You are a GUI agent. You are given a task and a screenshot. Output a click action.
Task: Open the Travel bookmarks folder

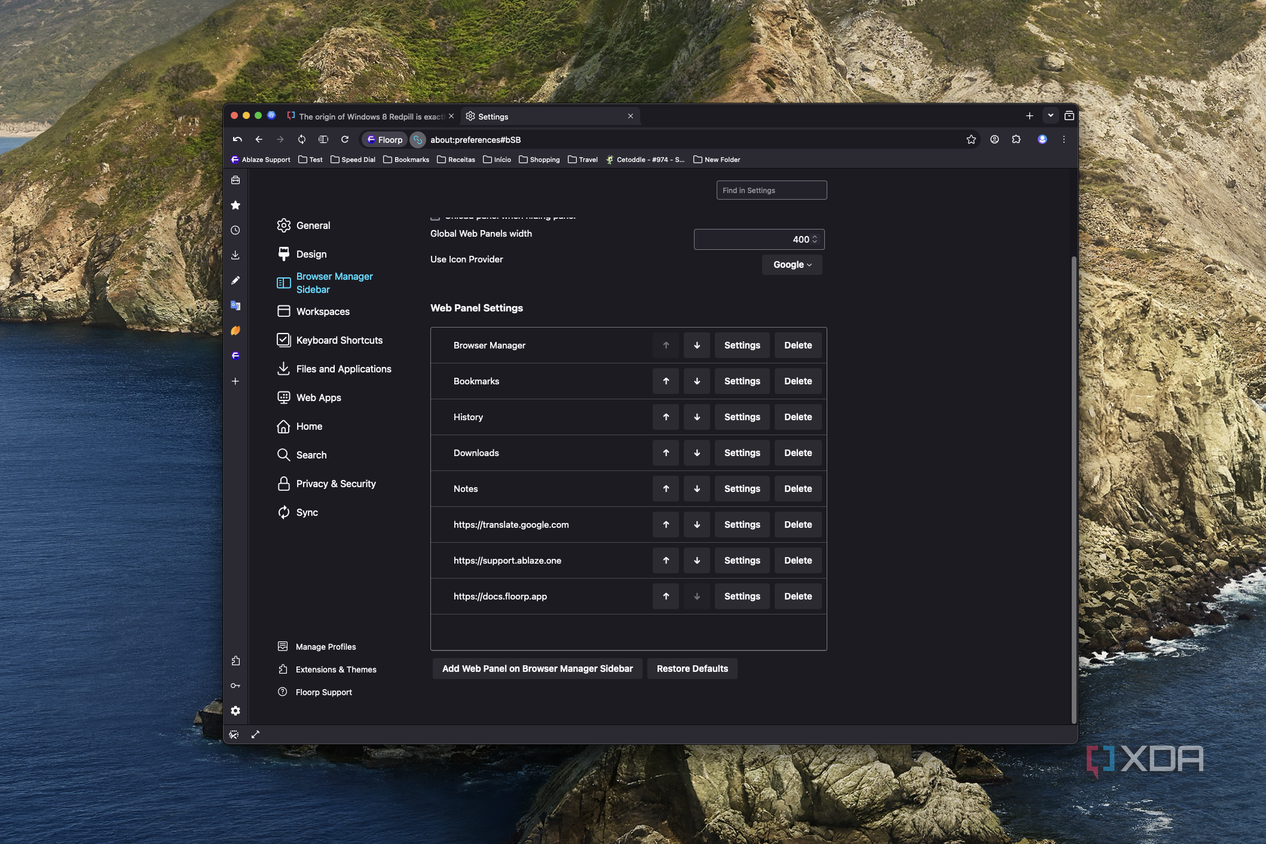[x=583, y=160]
